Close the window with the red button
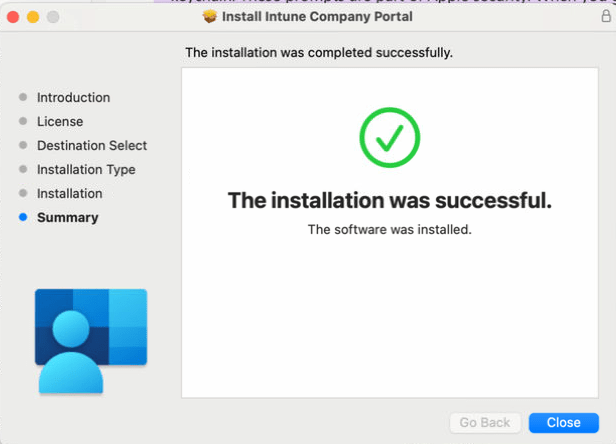Image resolution: width=616 pixels, height=444 pixels. click(x=13, y=17)
